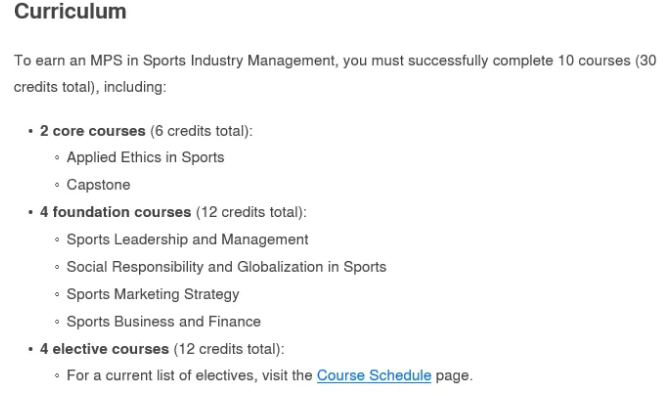
Task: Select Sports Leadership and Management text
Action: point(187,239)
